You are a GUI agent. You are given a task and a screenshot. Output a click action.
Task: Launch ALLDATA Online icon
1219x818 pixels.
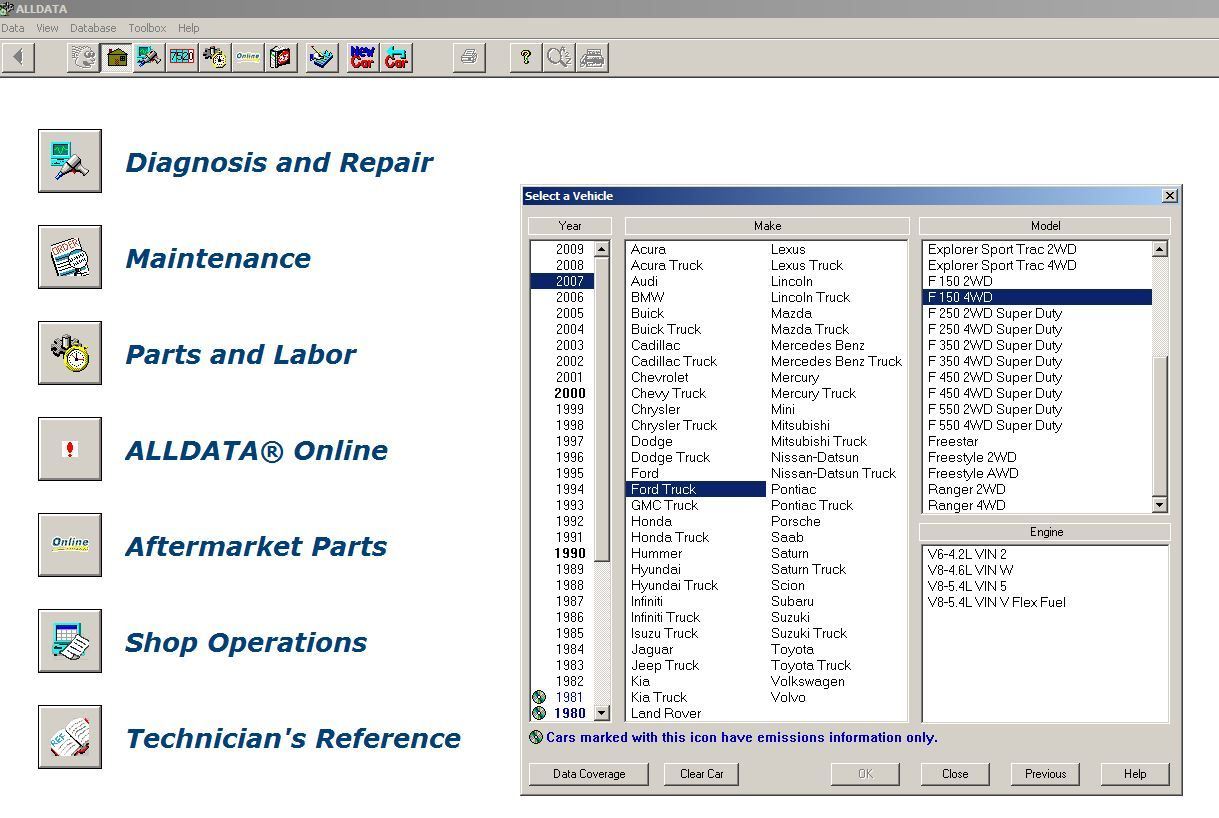click(70, 449)
